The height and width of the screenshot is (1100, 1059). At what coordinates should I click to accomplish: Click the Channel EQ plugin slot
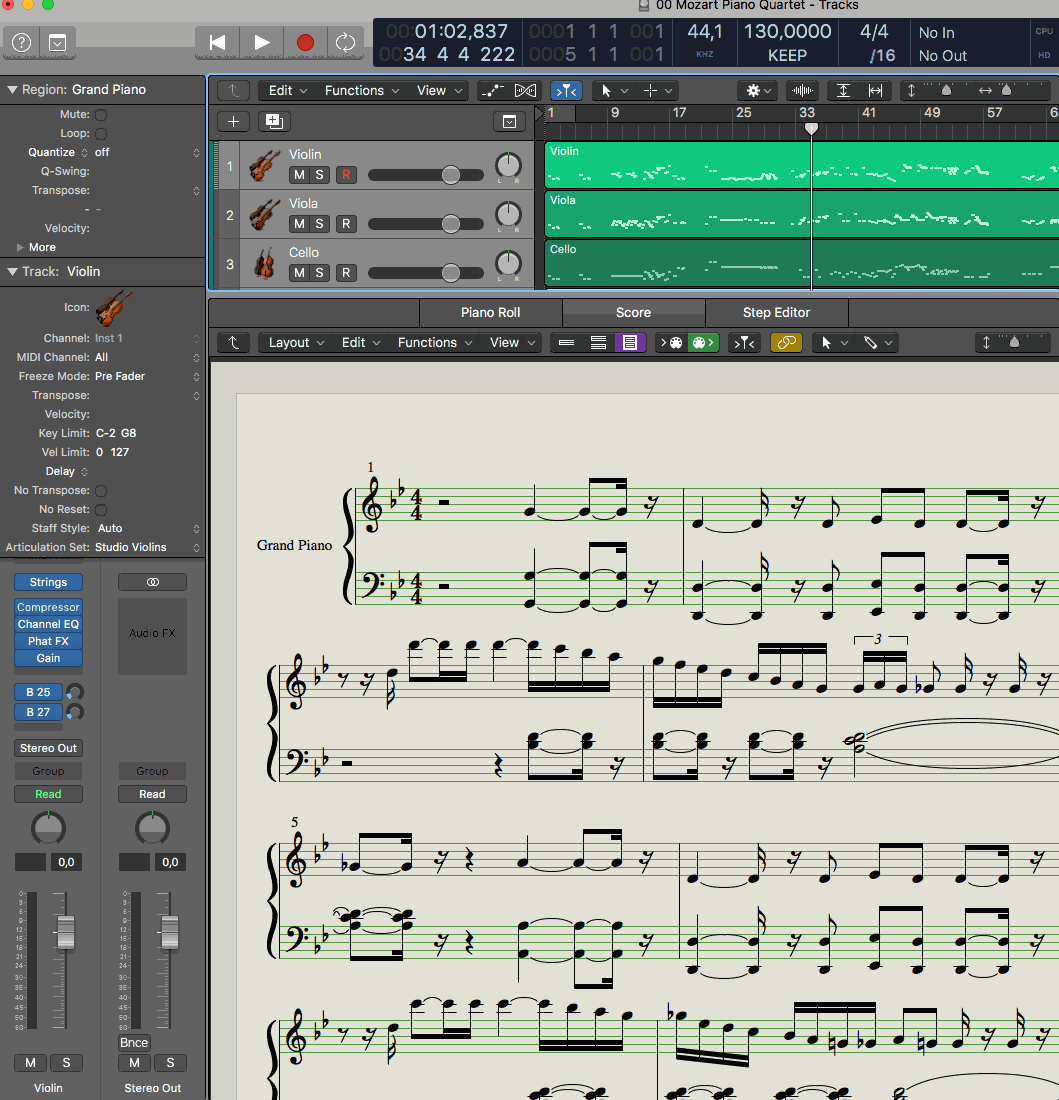[48, 624]
